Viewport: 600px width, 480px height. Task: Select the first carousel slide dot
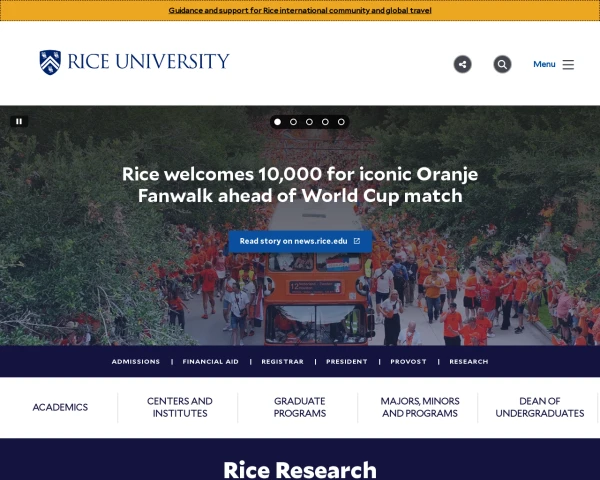[x=277, y=122]
